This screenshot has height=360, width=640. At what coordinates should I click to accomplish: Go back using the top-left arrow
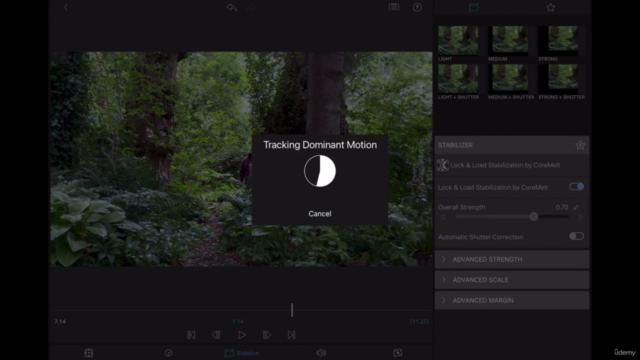coord(66,7)
